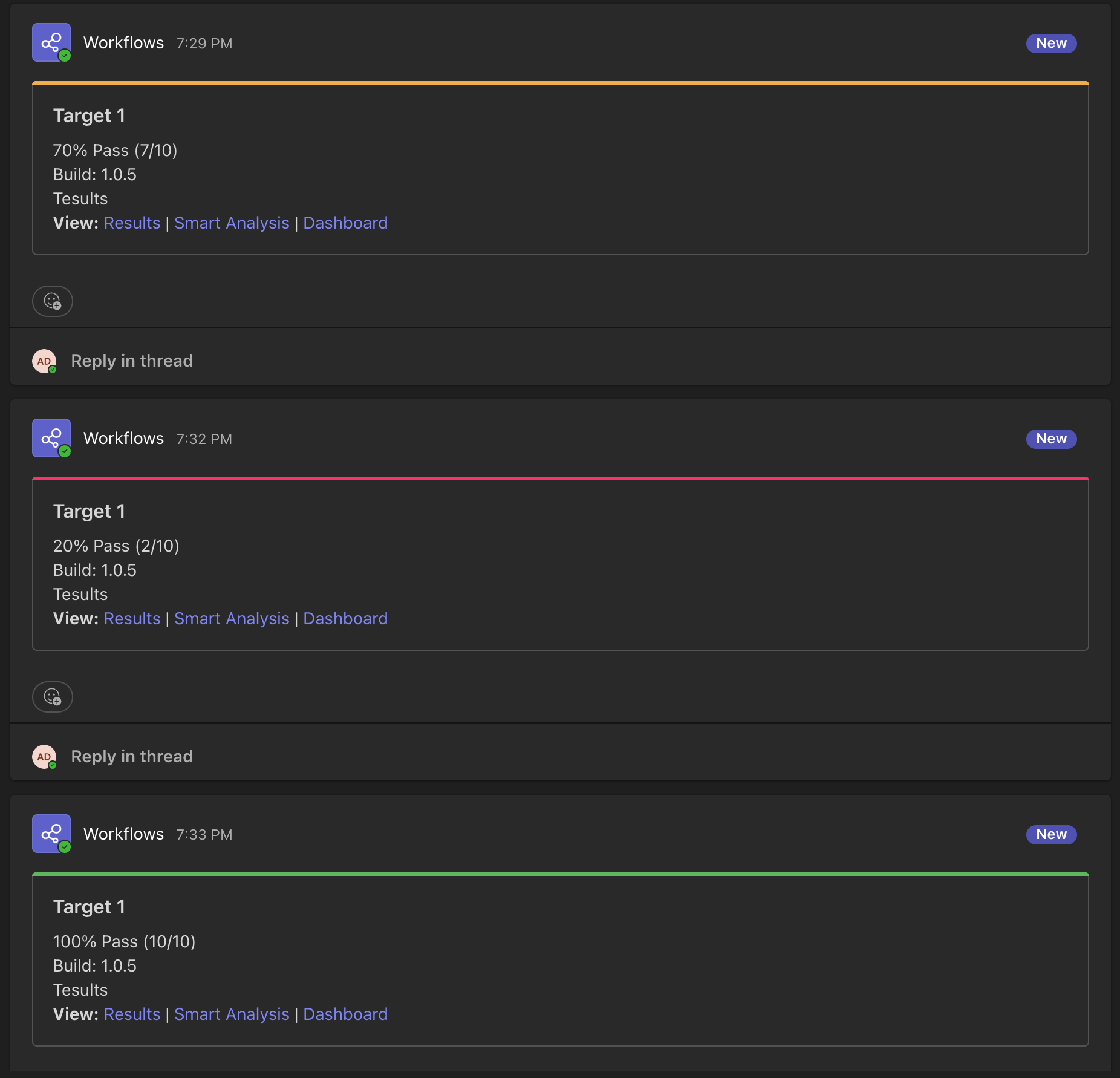Screen dimensions: 1120x1078
Task: Open Results link in the 100% Pass card
Action: pos(132,1014)
